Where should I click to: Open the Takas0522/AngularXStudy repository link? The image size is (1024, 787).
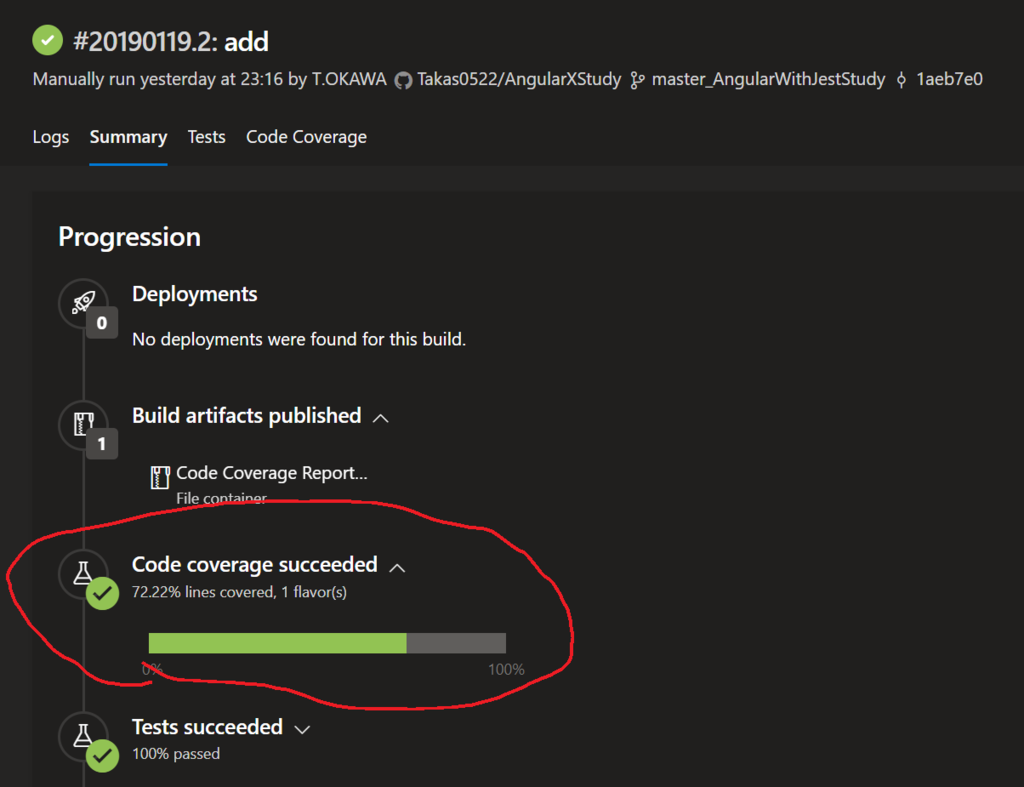point(519,80)
